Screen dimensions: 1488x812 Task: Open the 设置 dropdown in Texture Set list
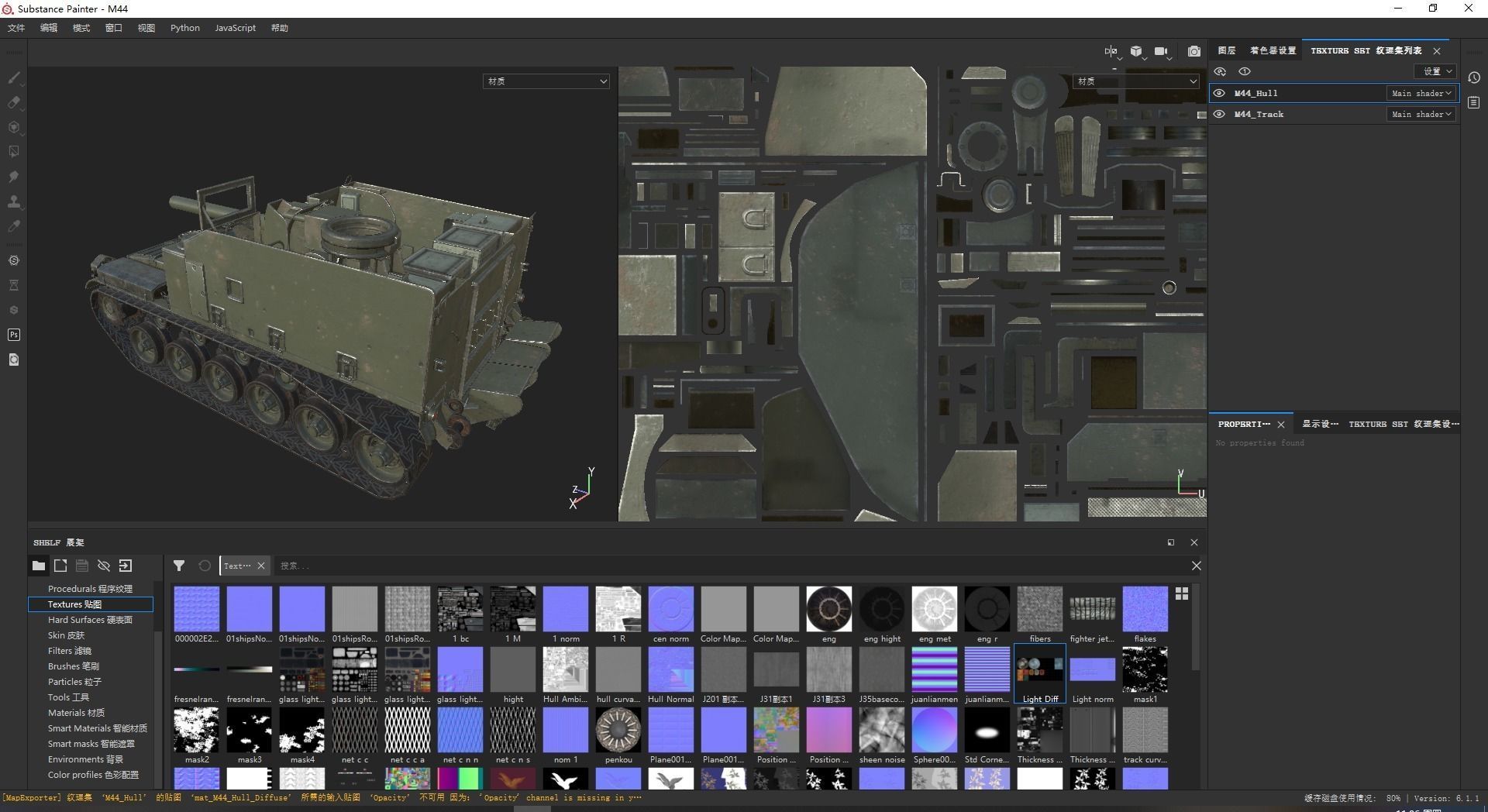click(x=1436, y=71)
